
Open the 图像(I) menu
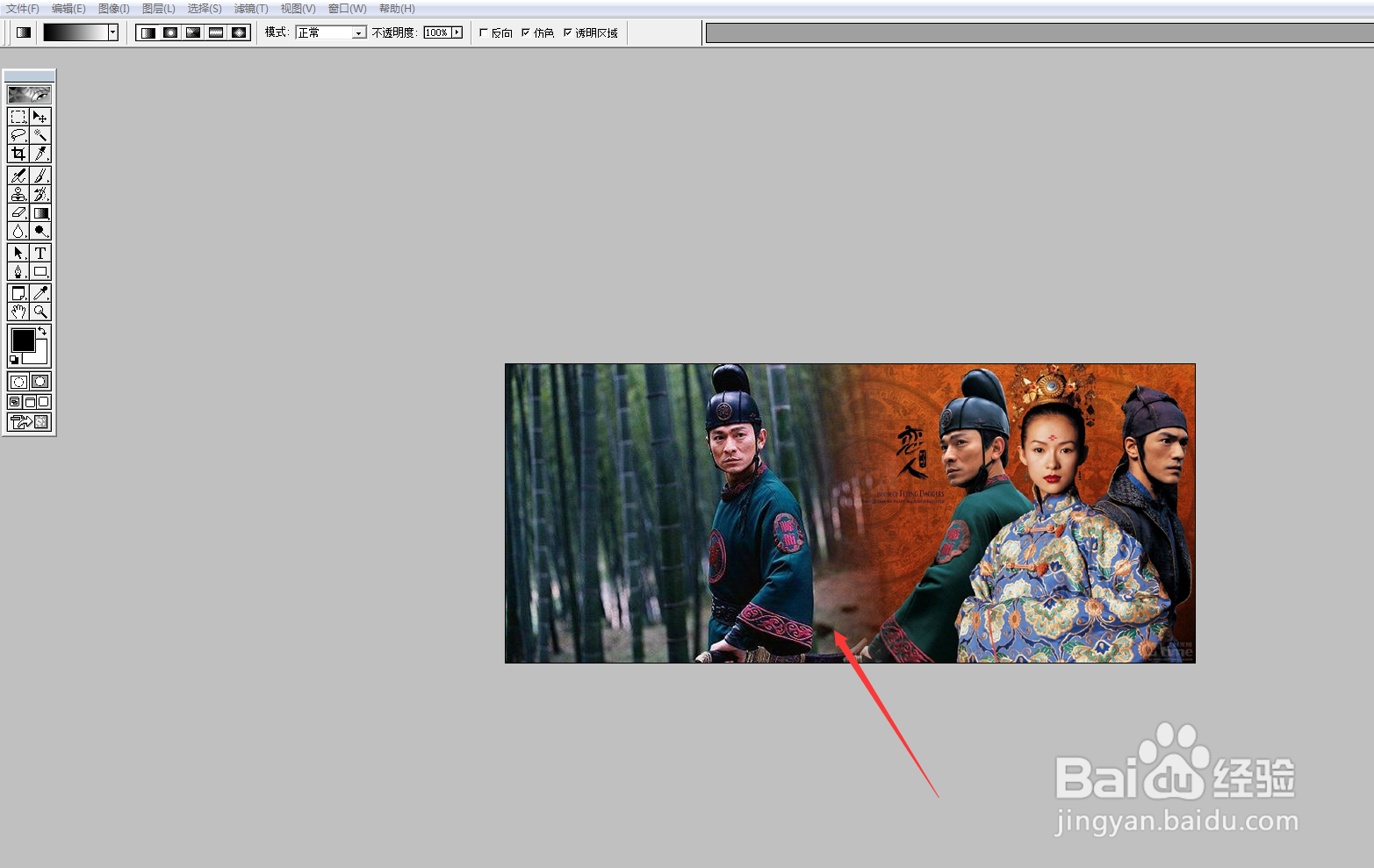coord(114,9)
